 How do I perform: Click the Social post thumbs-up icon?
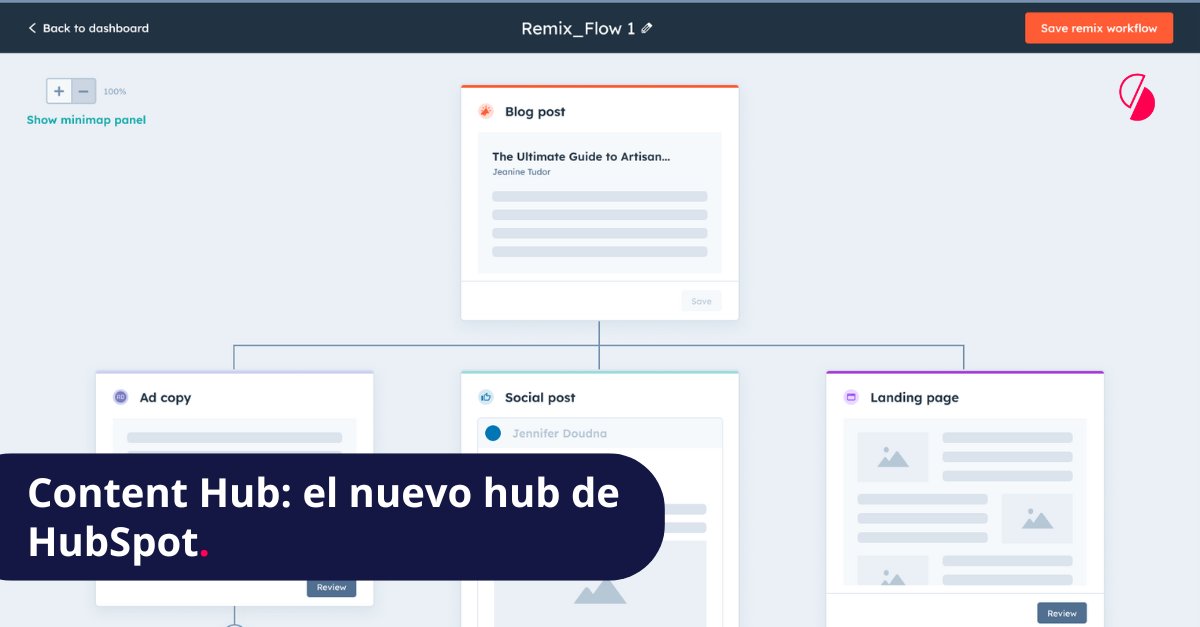(486, 397)
